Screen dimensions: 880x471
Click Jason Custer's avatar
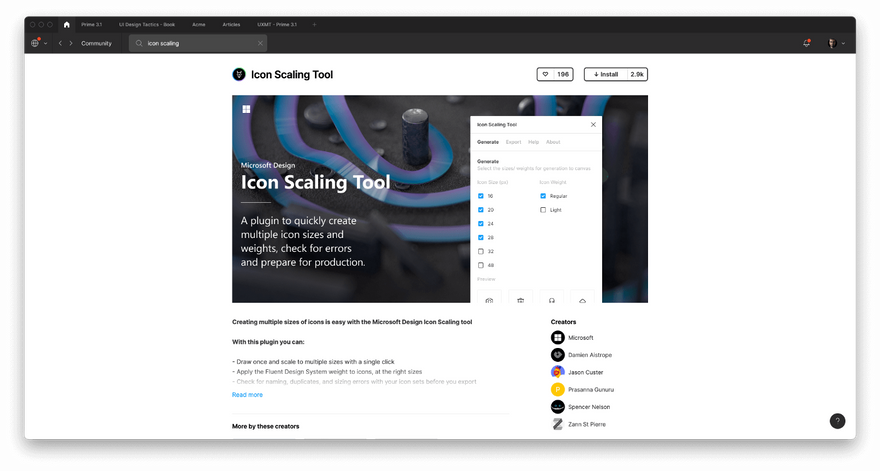point(557,372)
